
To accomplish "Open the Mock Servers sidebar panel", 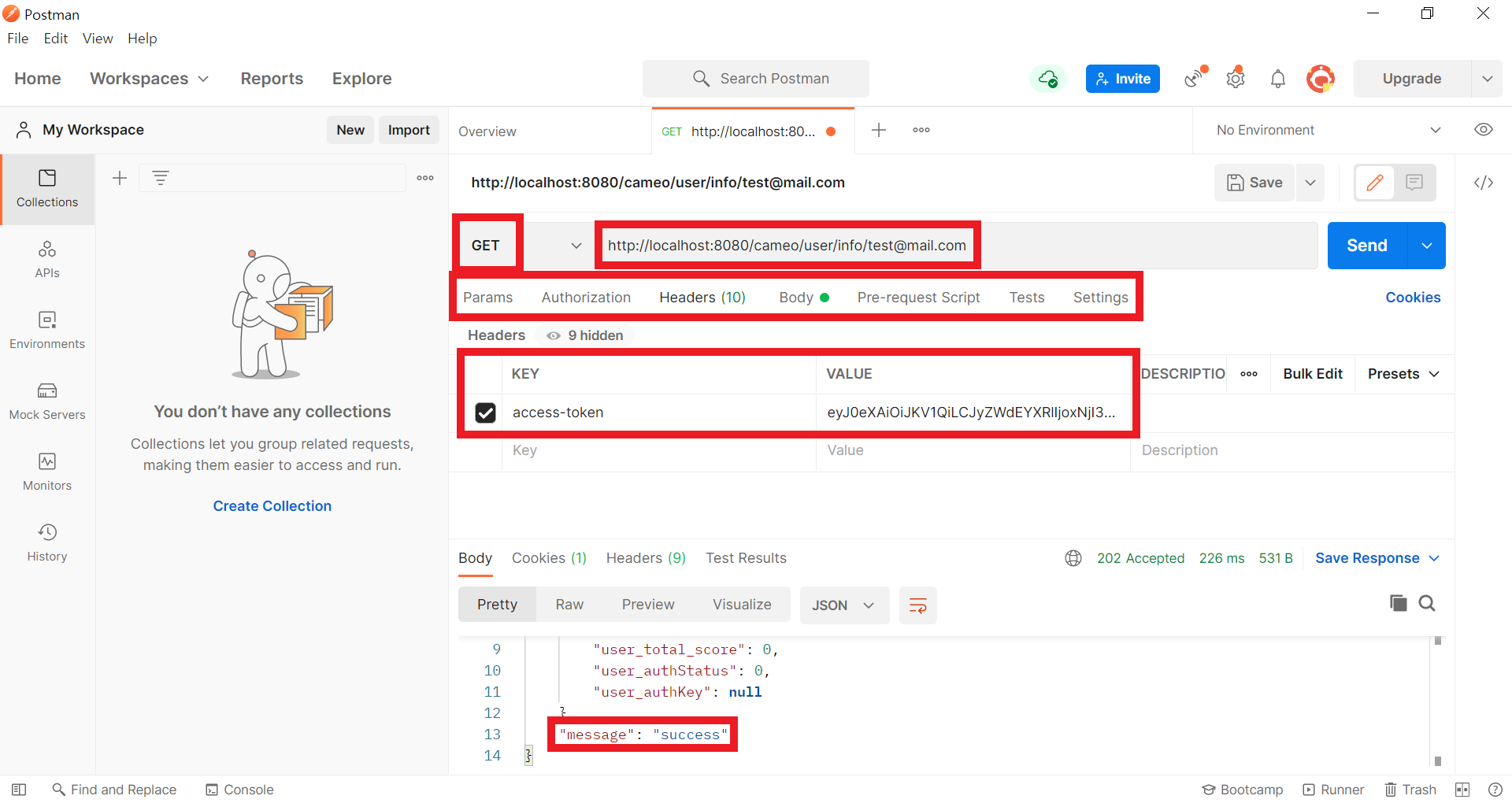I will [47, 401].
